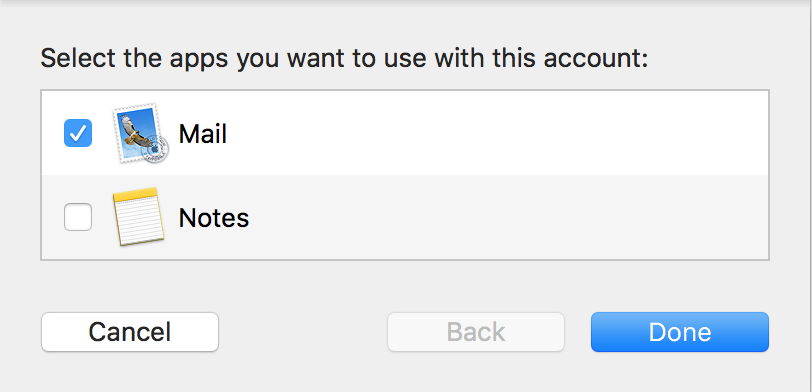Uncheck the Mail checkbox

pyautogui.click(x=78, y=133)
